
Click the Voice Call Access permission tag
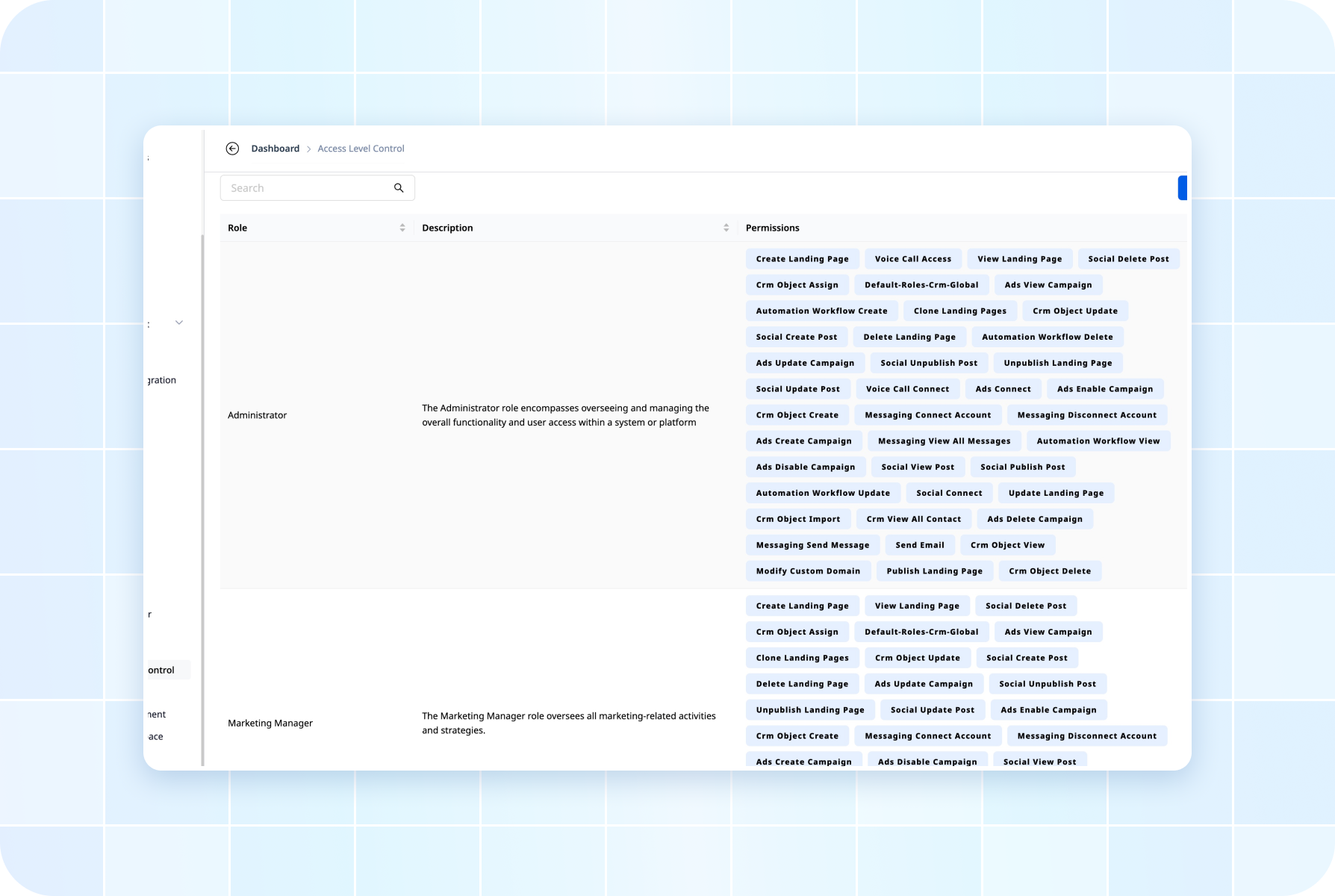[x=912, y=259]
